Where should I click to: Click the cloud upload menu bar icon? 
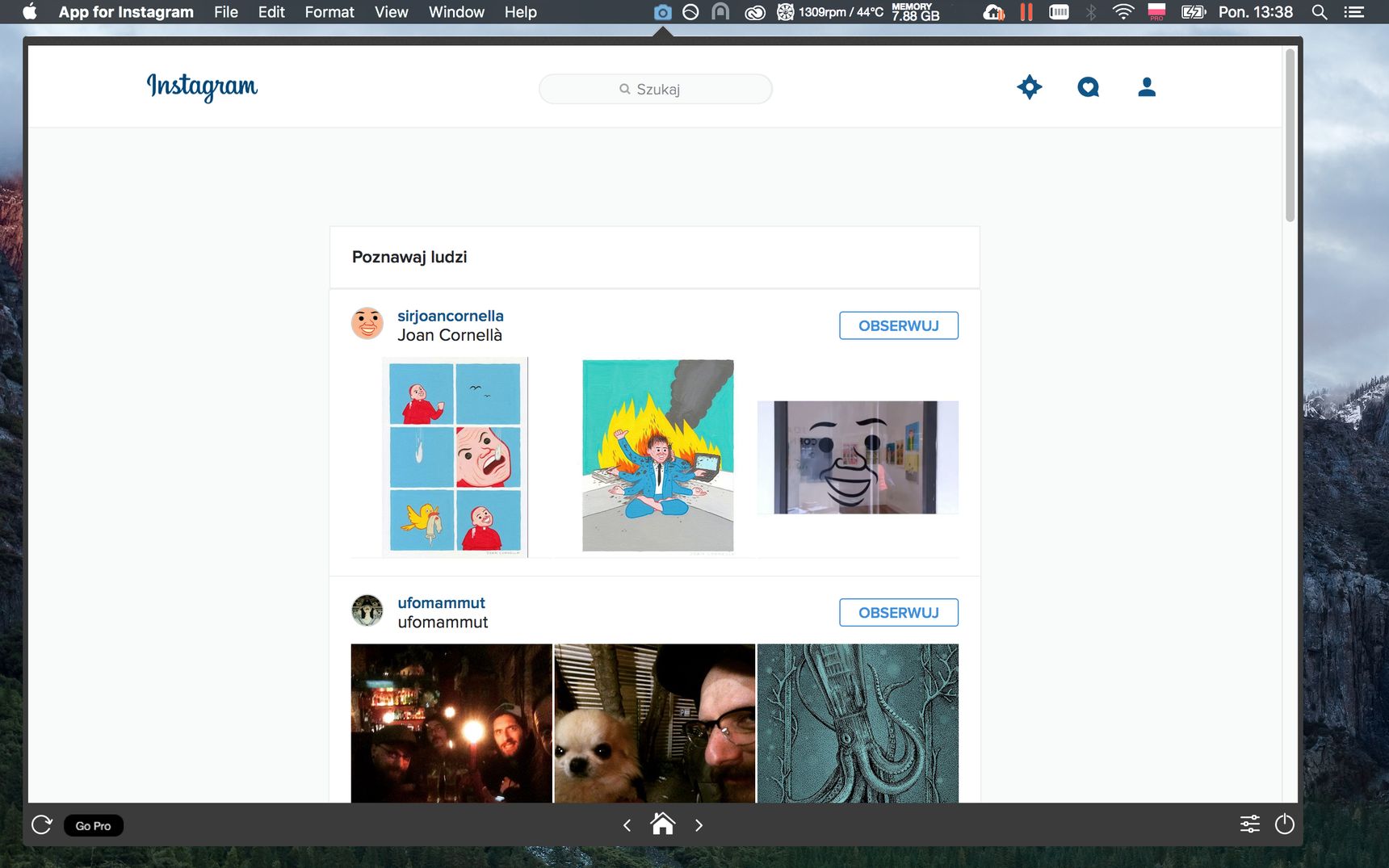click(994, 12)
